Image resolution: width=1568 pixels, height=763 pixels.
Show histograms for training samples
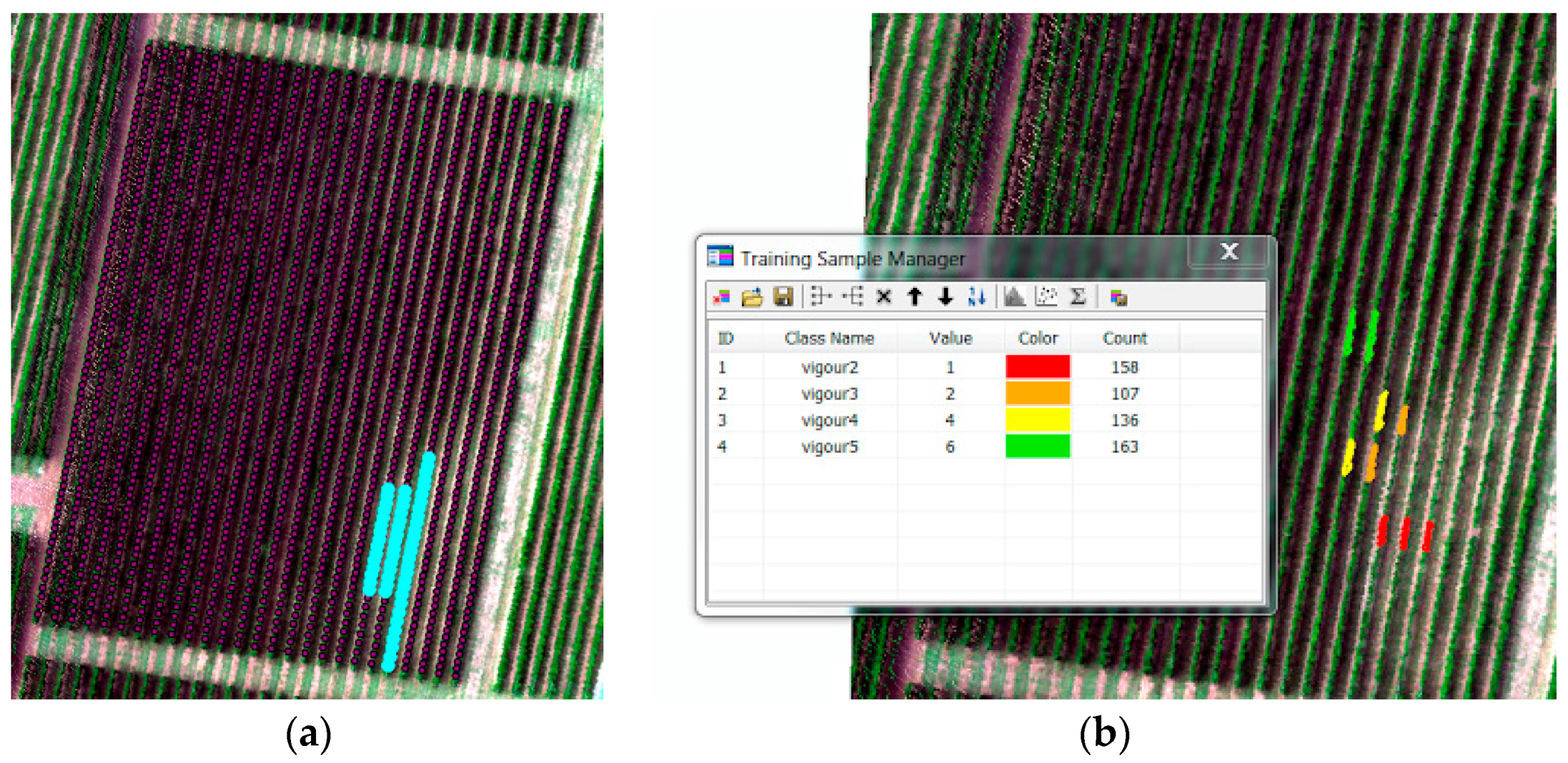pyautogui.click(x=1014, y=297)
